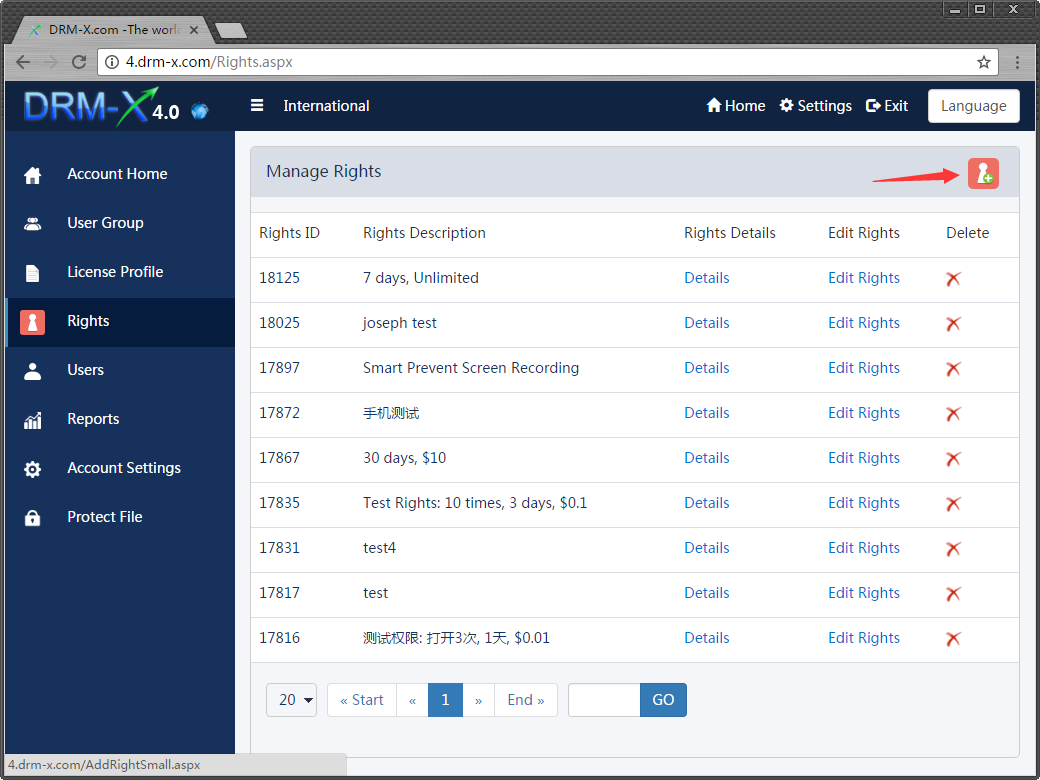Click the Add Rights icon button
The width and height of the screenshot is (1040, 780).
point(983,174)
